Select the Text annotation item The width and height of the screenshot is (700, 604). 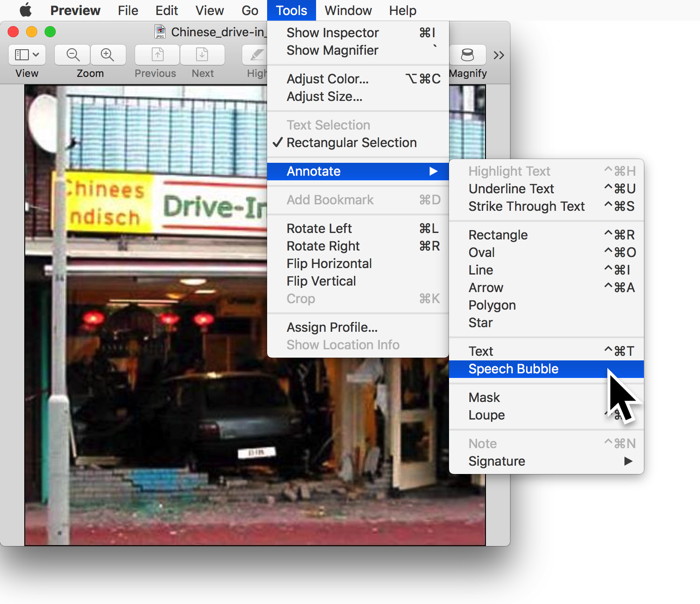click(x=546, y=351)
